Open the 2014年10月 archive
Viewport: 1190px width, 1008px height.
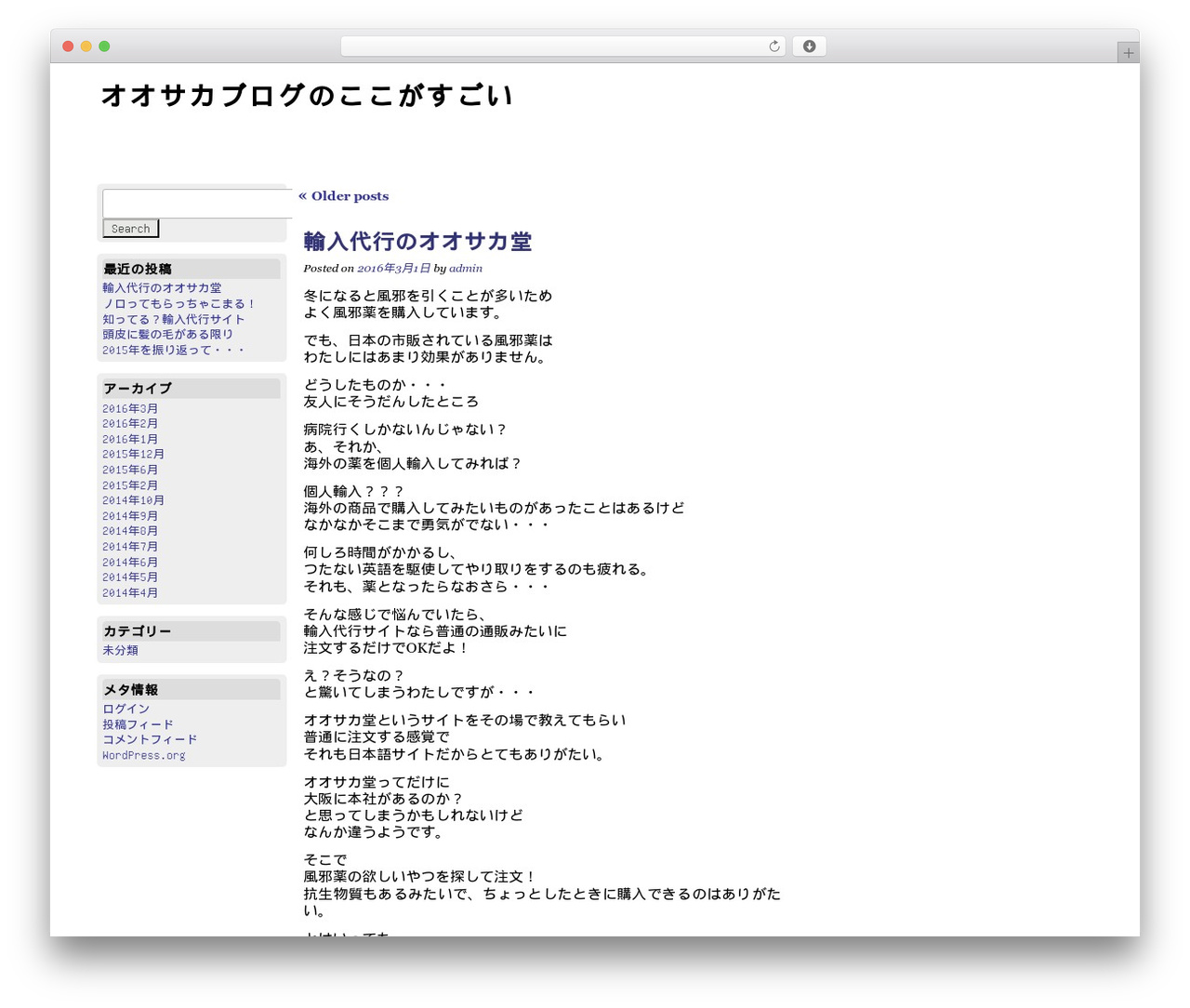(x=133, y=500)
